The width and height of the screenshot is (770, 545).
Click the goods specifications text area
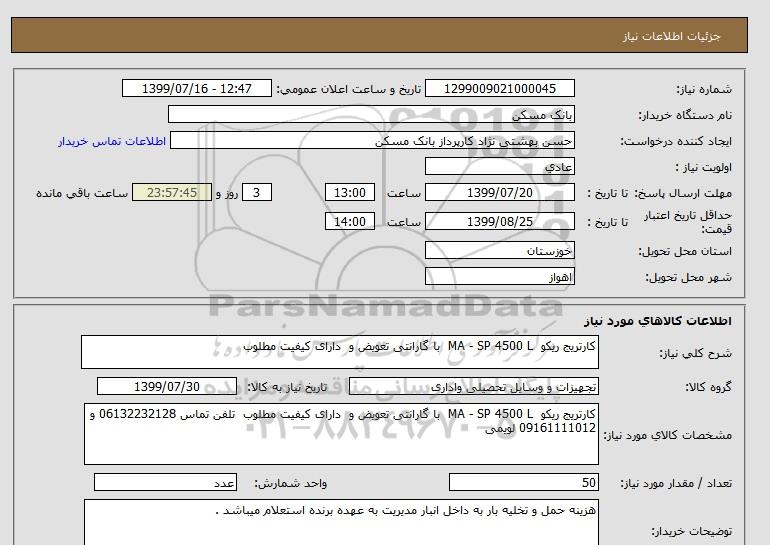pos(340,433)
